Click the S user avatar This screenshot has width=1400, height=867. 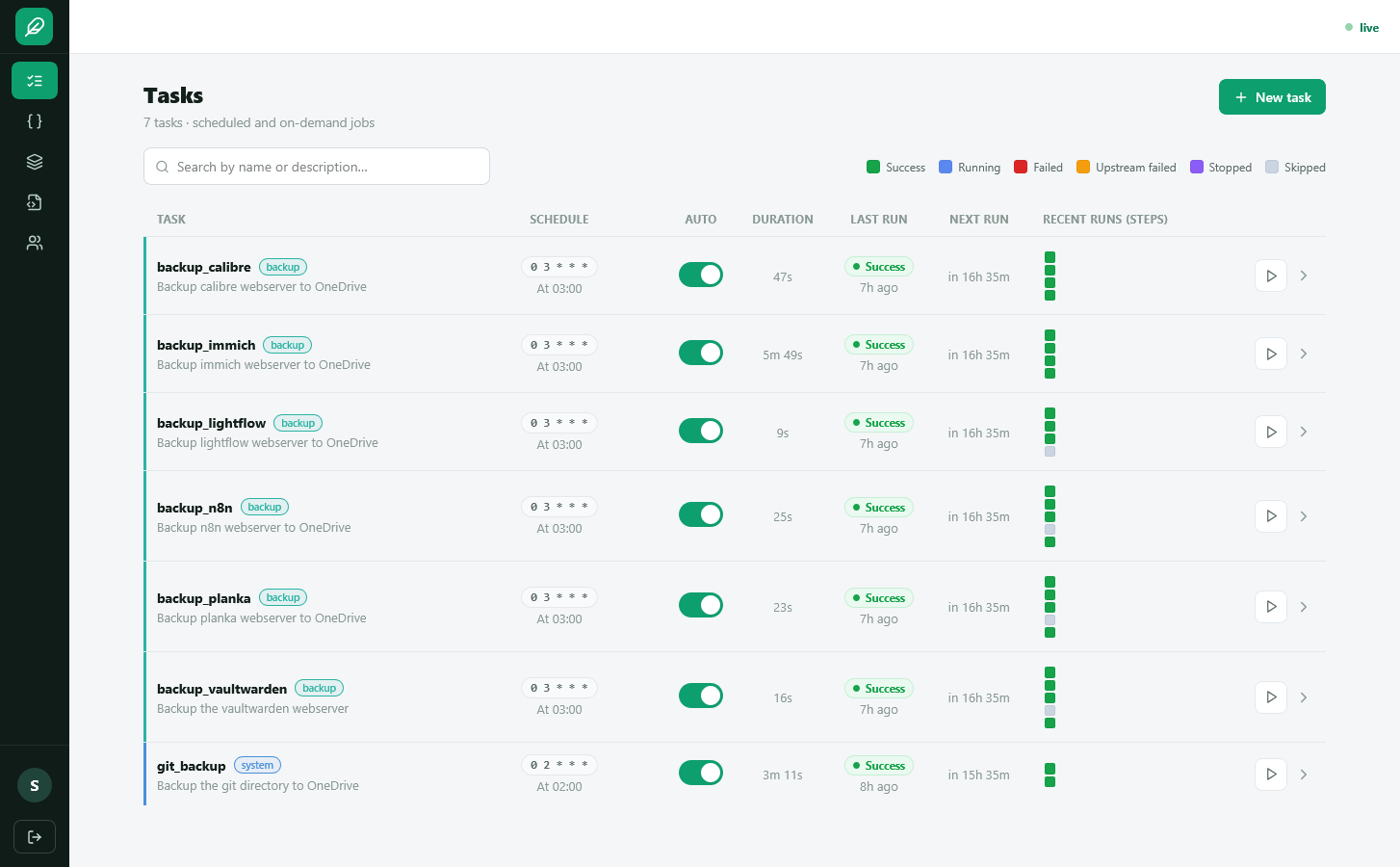tap(35, 785)
